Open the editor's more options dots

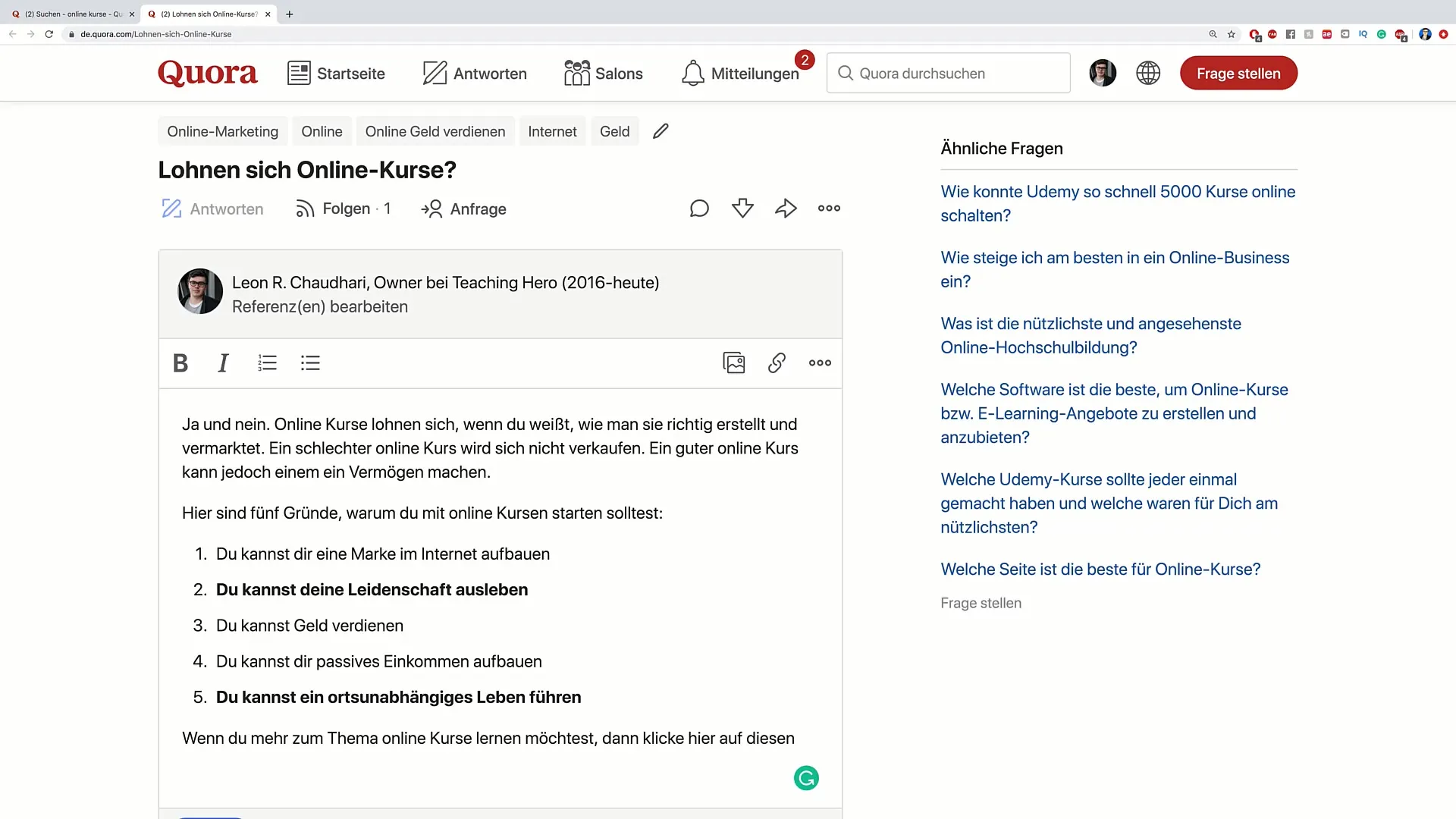(x=820, y=362)
